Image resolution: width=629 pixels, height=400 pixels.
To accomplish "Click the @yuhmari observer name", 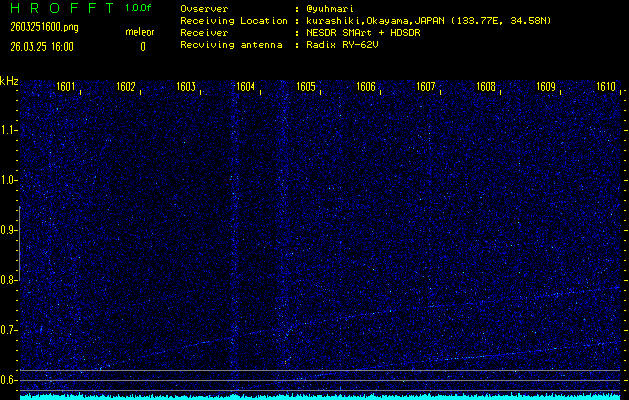I will 333,8.
